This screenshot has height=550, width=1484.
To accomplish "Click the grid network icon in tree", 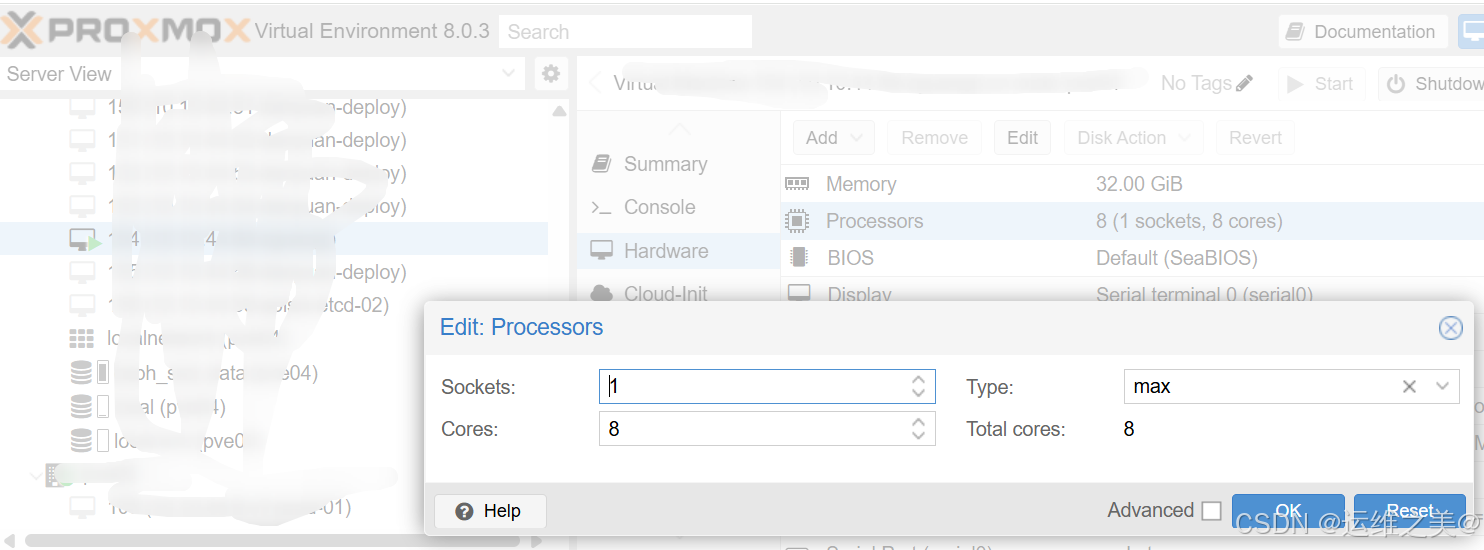I will click(x=81, y=339).
